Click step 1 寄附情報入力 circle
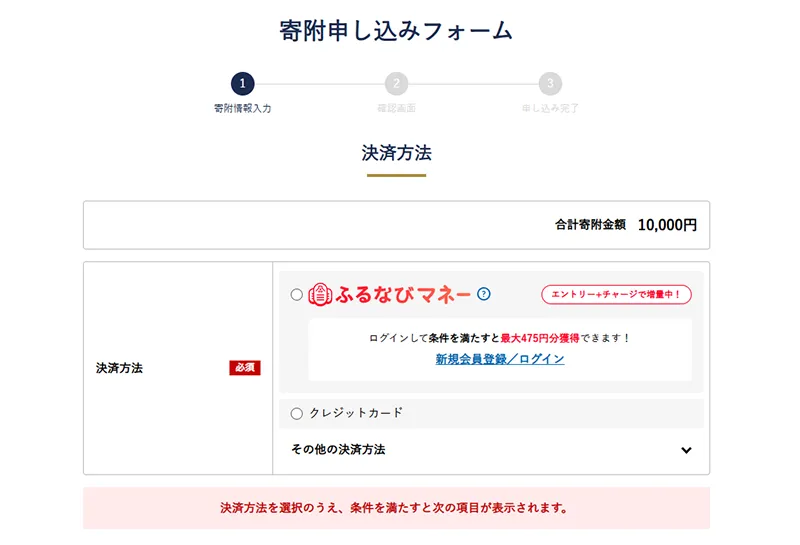Screen dimensions: 800x545 (x=242, y=83)
